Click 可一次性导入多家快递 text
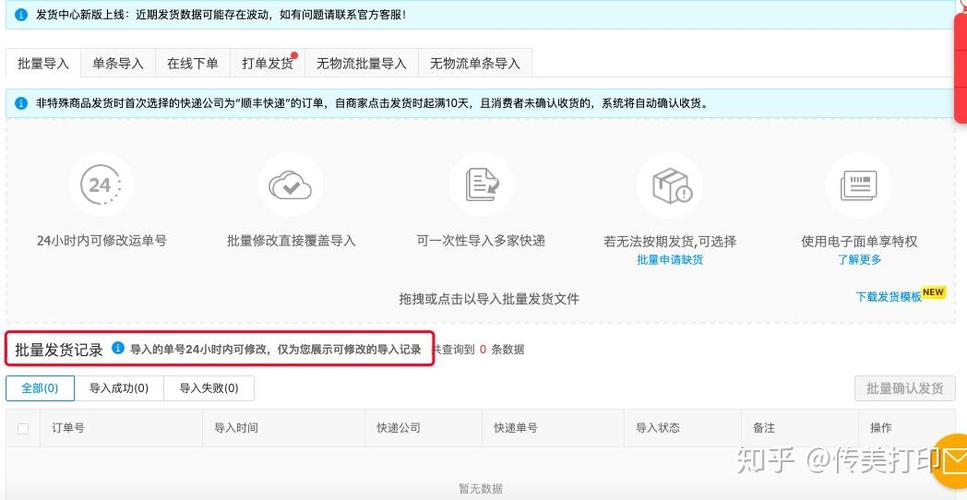 [481, 241]
